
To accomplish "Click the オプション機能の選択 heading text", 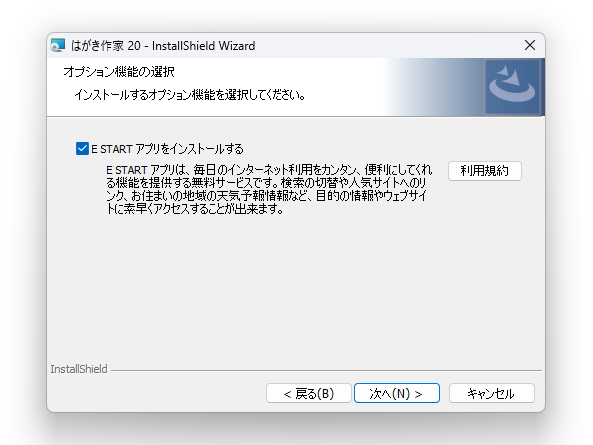I will pyautogui.click(x=119, y=72).
